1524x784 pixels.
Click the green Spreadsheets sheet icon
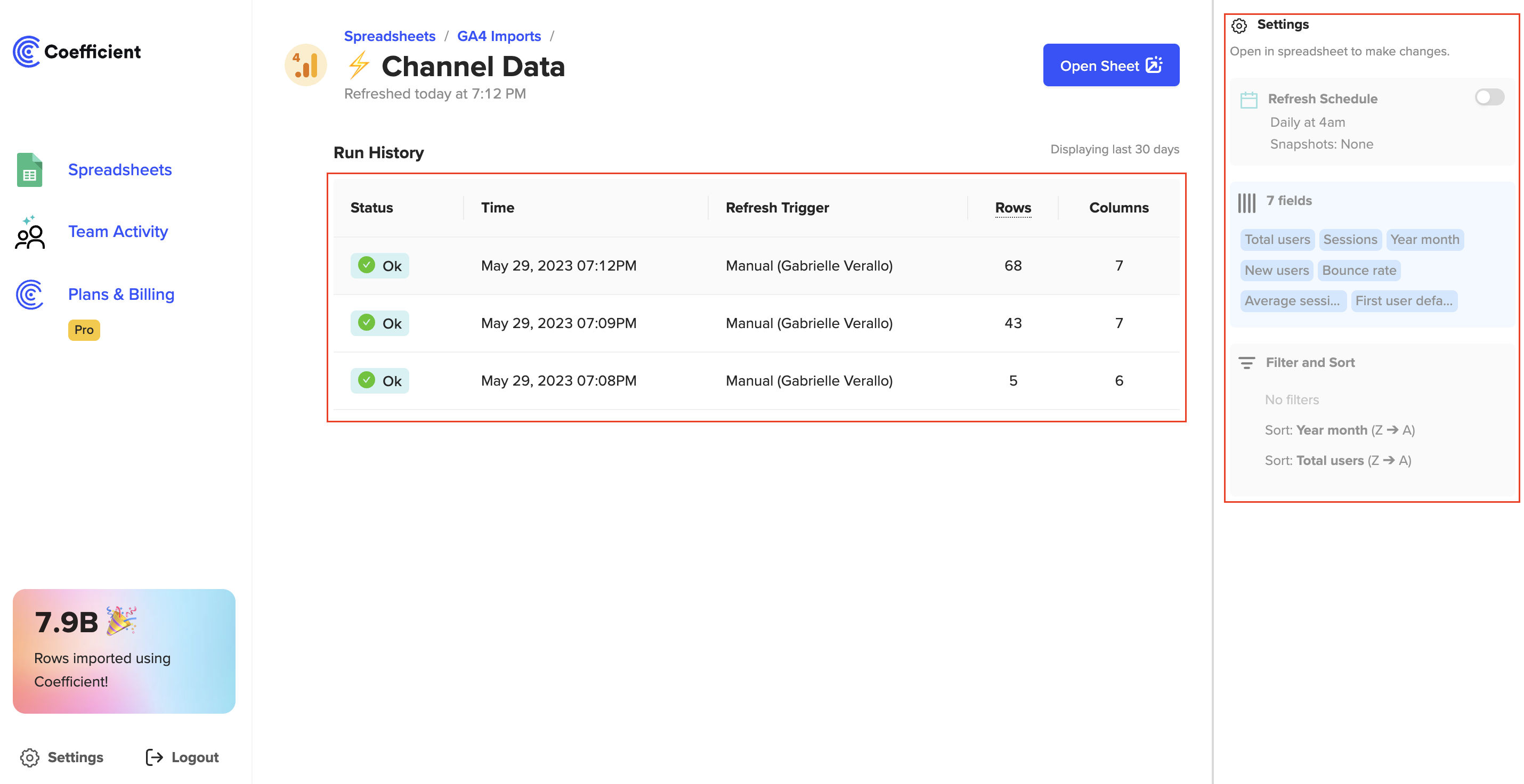click(30, 170)
